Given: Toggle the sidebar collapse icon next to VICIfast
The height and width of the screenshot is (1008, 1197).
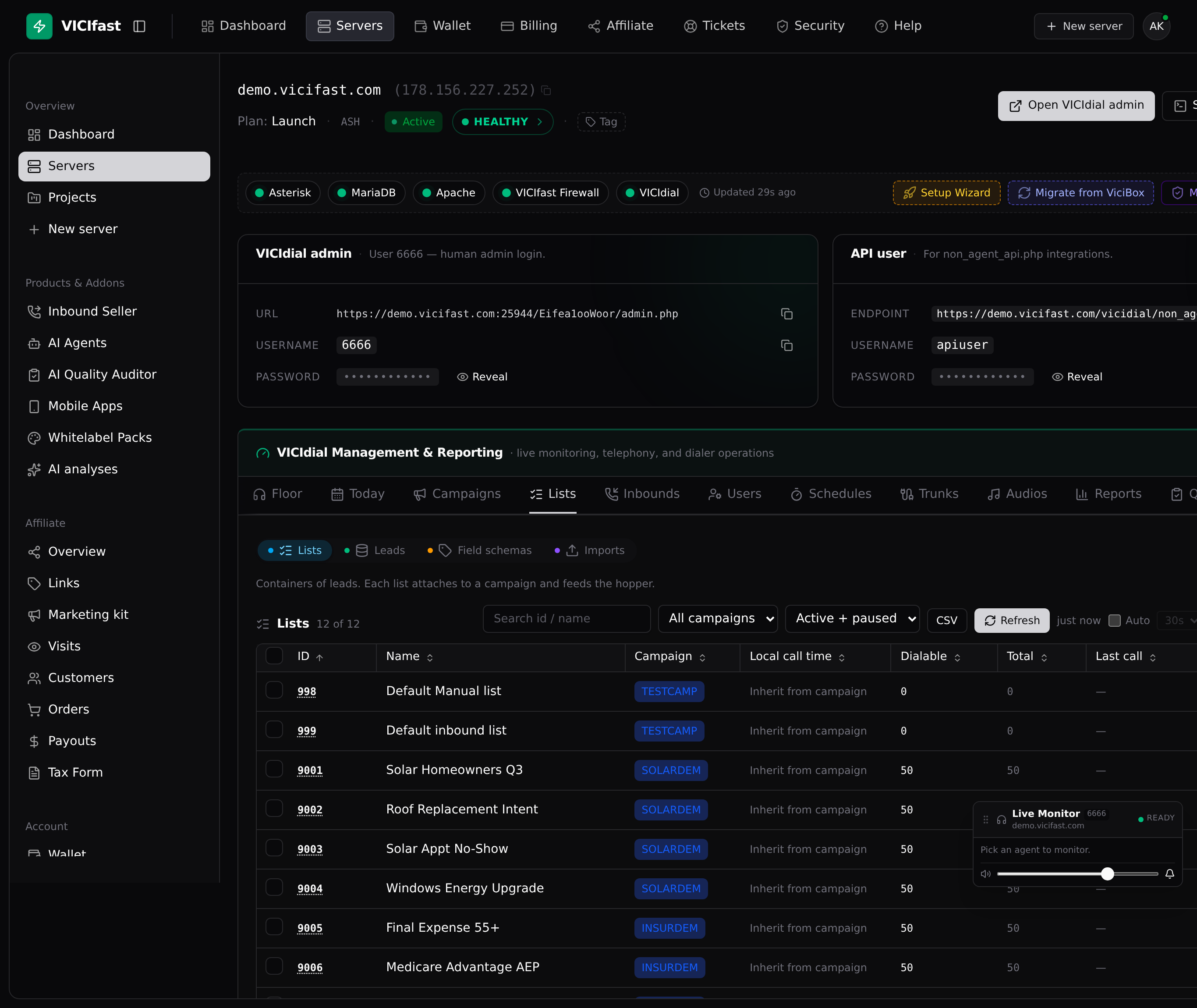Looking at the screenshot, I should (139, 26).
